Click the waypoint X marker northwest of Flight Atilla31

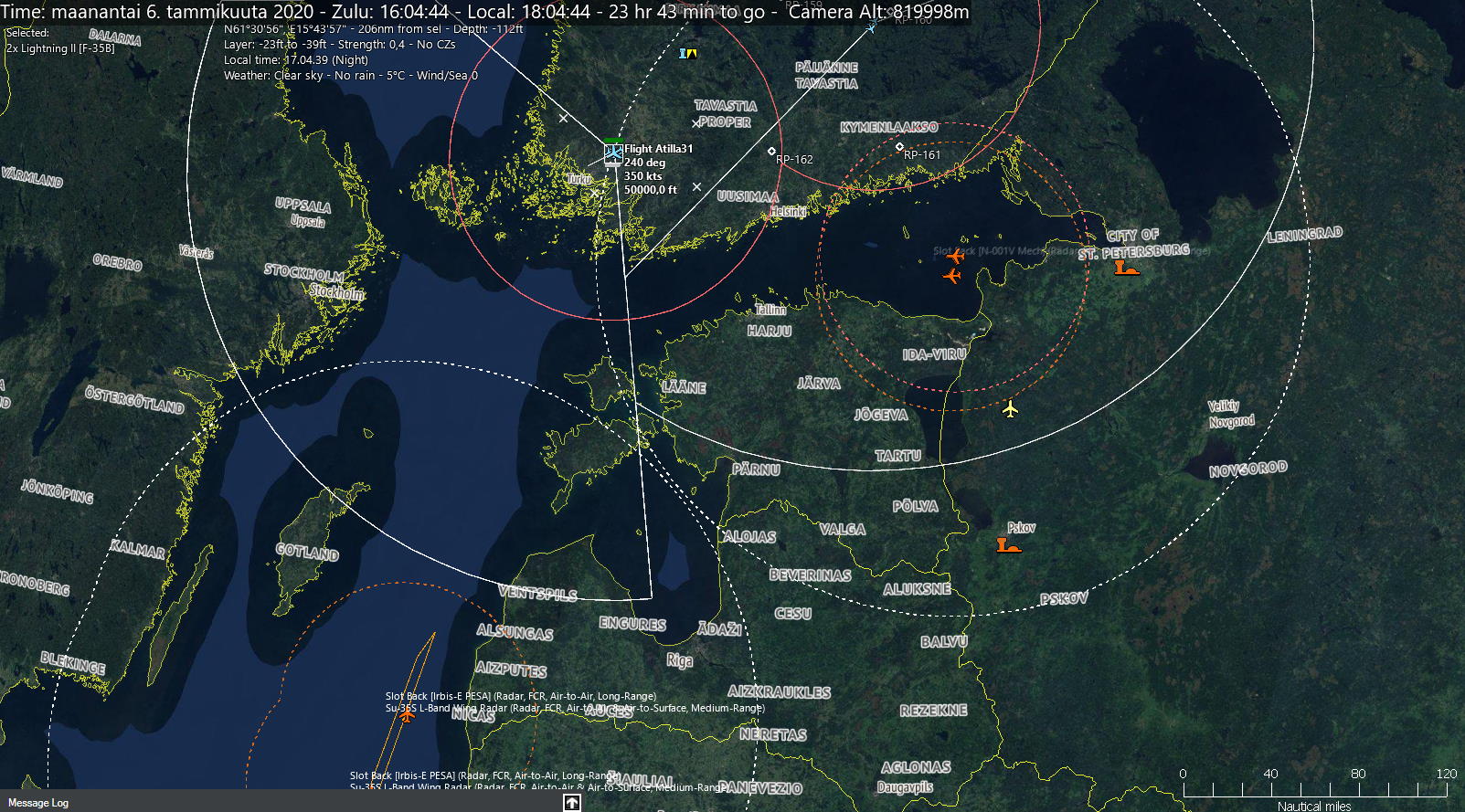[564, 118]
